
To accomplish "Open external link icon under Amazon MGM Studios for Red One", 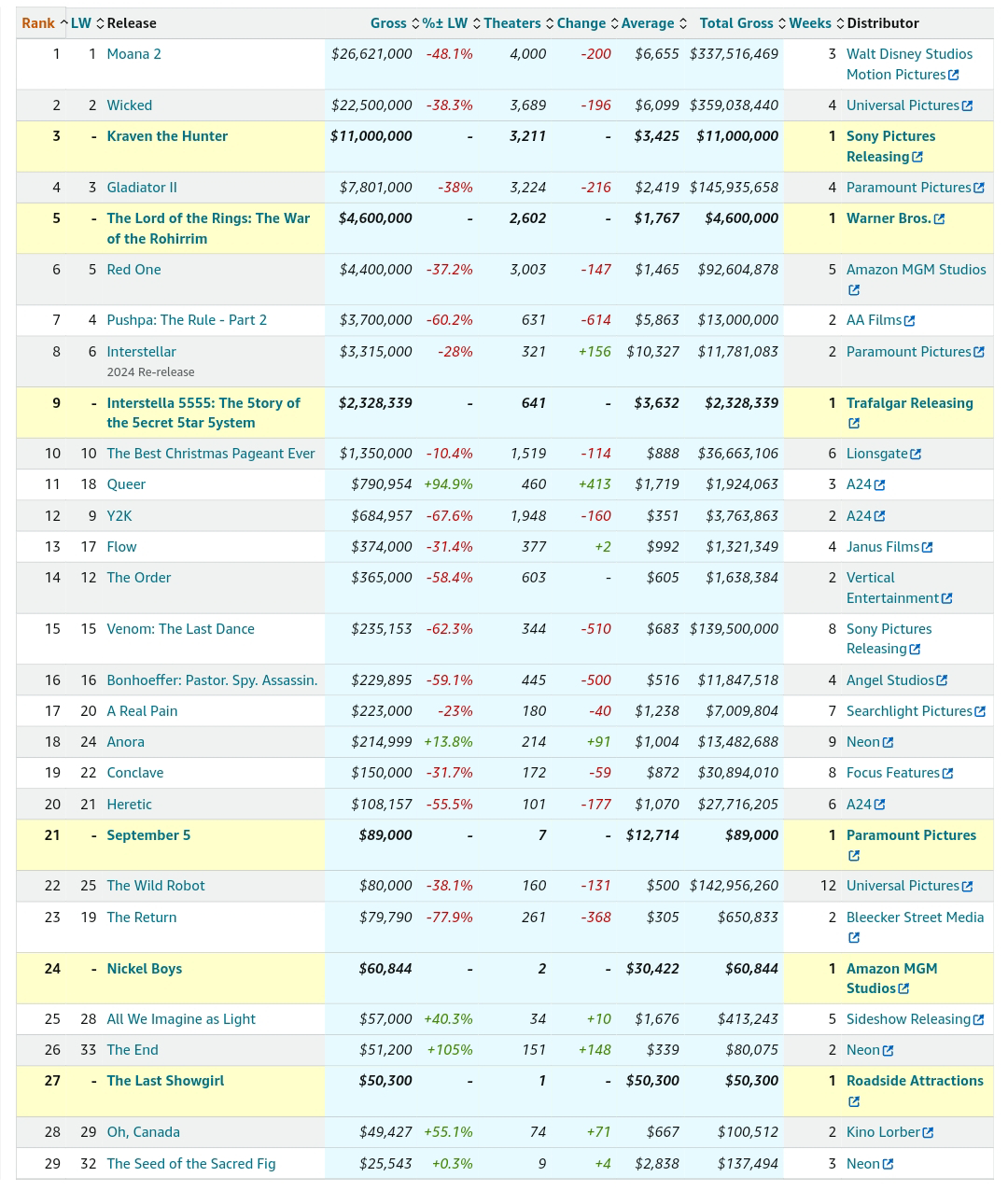I will (x=853, y=290).
